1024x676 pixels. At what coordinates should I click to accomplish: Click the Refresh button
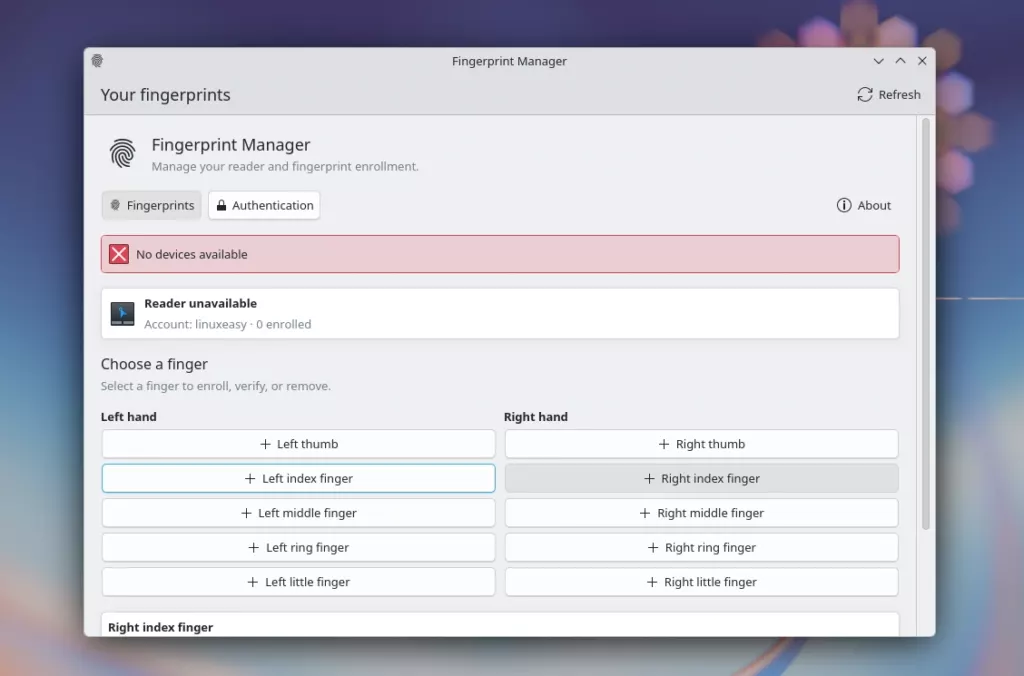(x=889, y=95)
